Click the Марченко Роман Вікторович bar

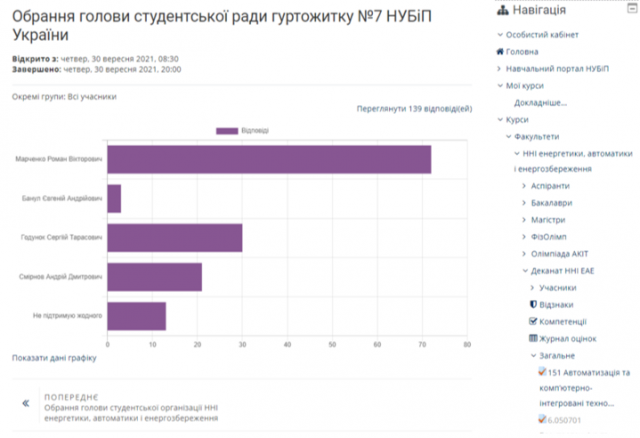tap(269, 159)
